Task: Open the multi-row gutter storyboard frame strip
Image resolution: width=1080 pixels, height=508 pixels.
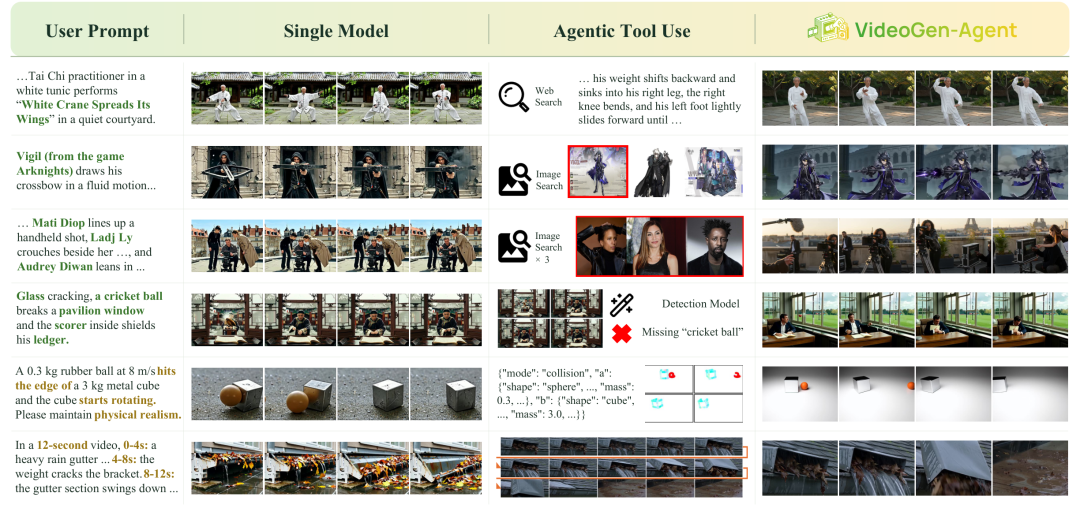Action: point(622,467)
